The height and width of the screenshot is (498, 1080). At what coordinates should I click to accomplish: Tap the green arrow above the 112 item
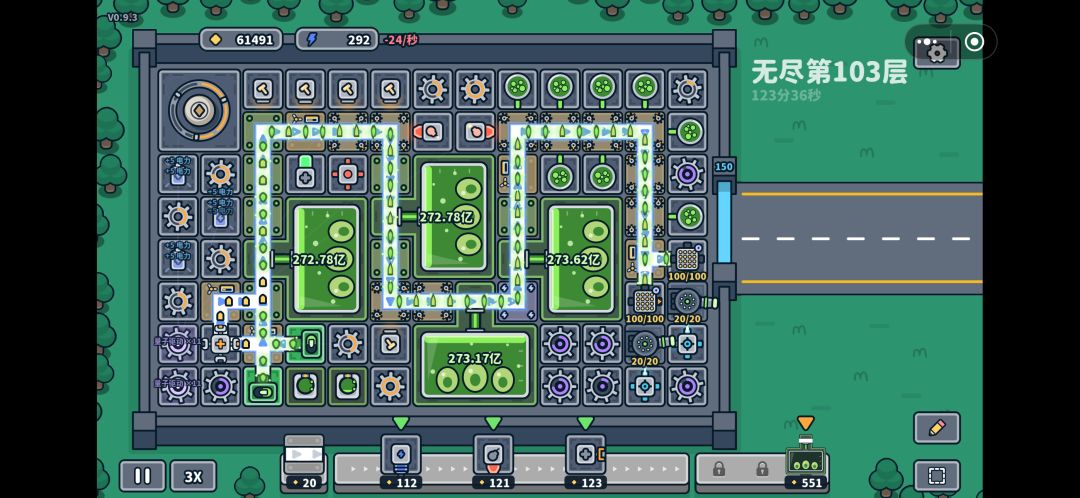[401, 423]
